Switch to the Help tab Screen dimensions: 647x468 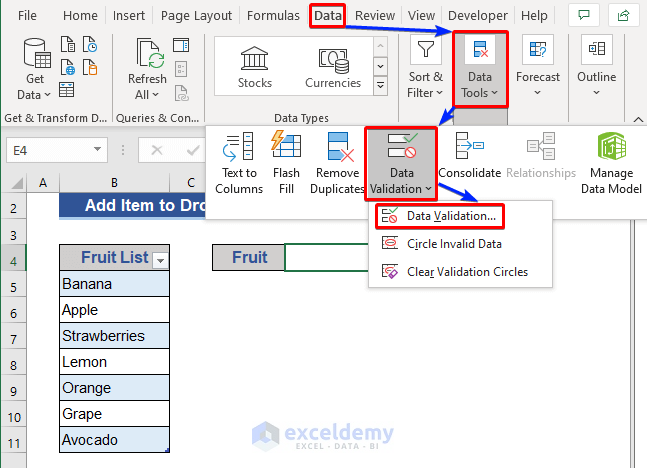534,16
